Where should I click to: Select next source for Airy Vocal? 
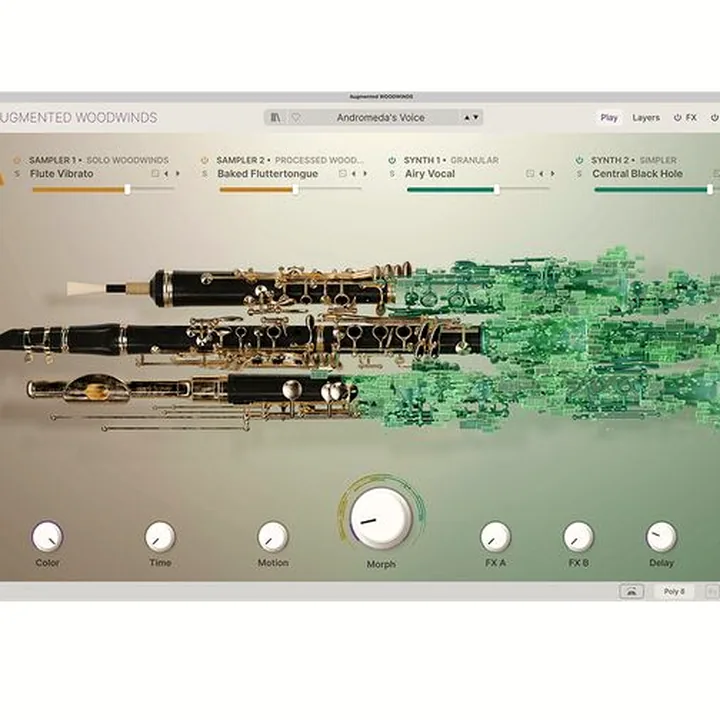(x=552, y=174)
